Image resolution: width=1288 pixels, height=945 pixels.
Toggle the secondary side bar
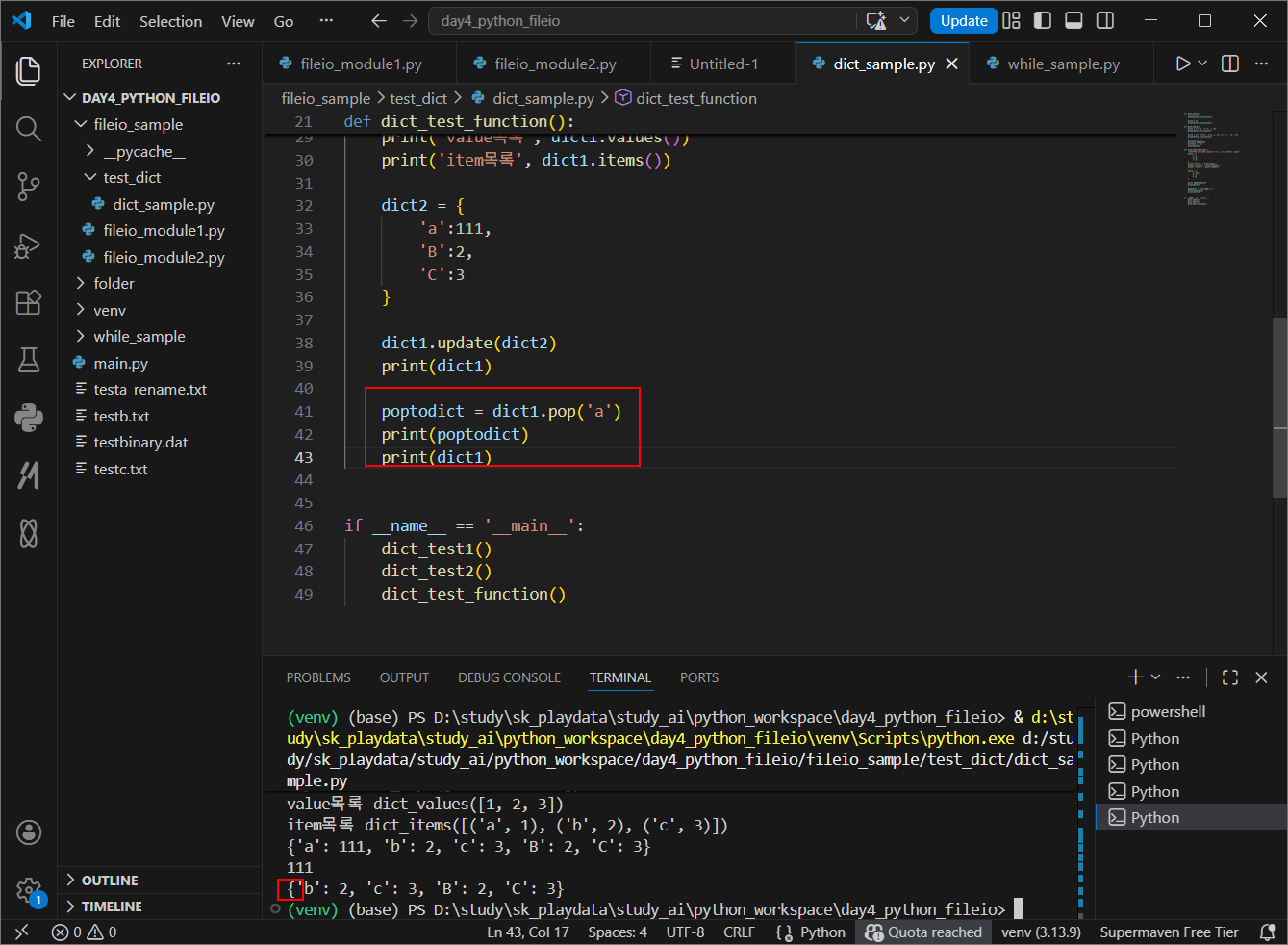1106,20
